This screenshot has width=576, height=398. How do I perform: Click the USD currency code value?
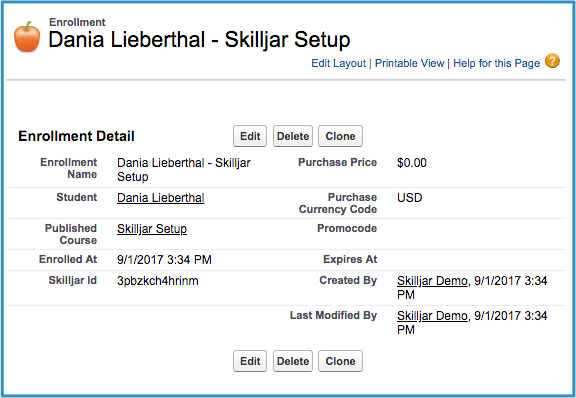tap(410, 198)
